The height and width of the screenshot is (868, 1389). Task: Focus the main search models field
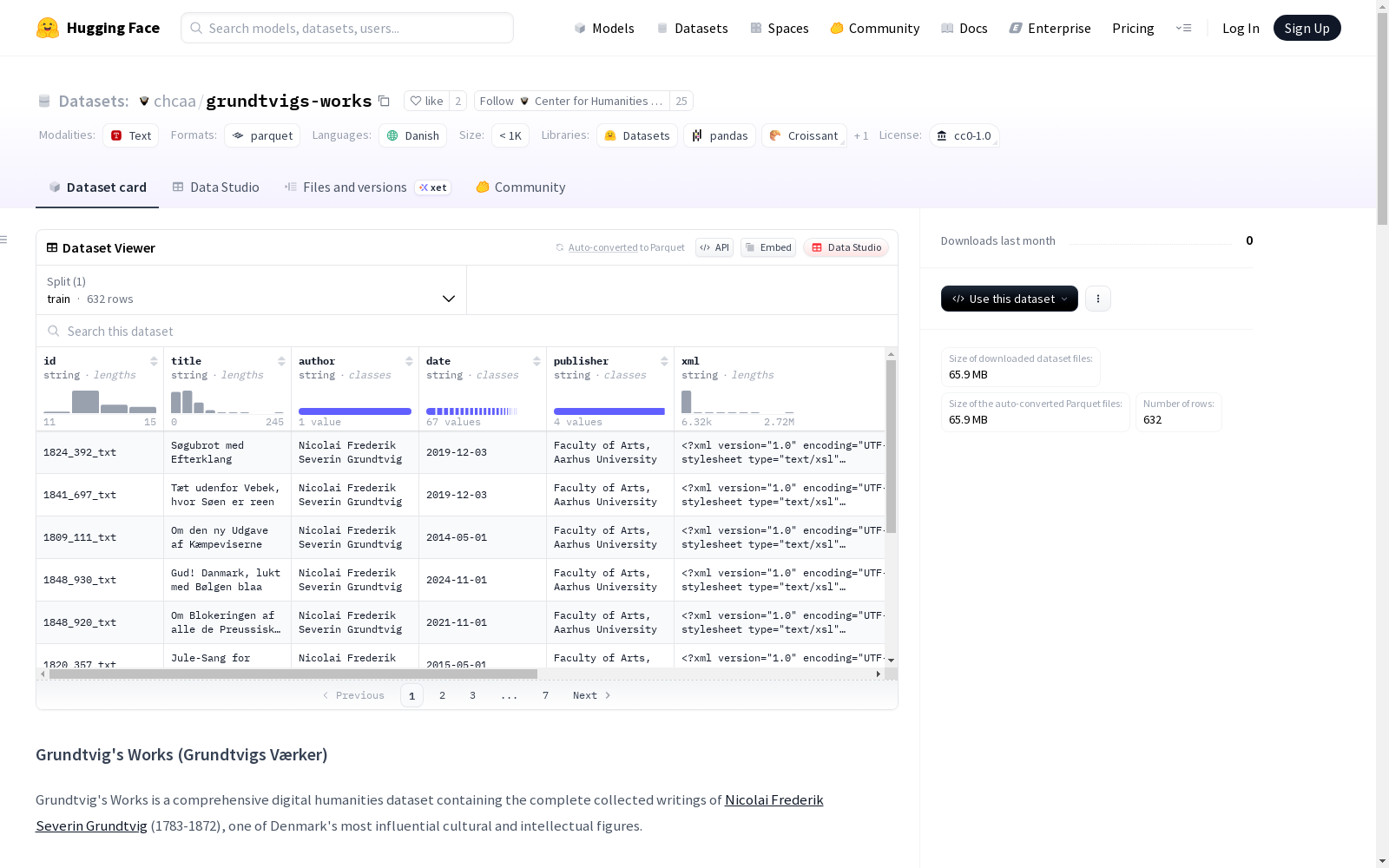347,28
